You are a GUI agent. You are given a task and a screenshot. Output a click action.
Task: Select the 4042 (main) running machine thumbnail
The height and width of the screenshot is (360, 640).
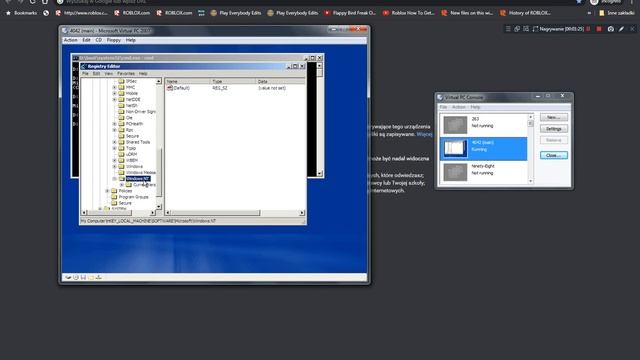coord(455,149)
